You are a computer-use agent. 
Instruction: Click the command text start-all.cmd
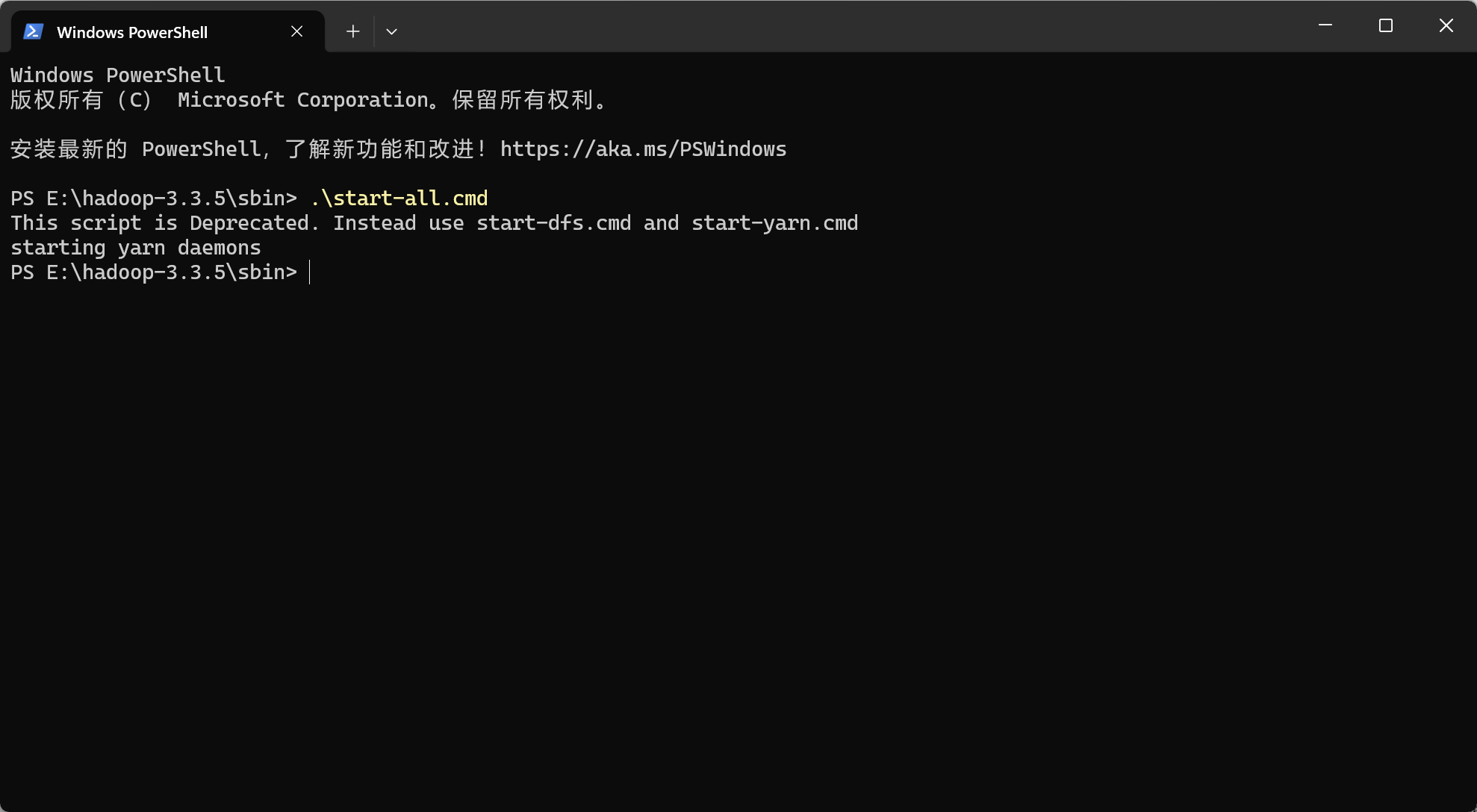pos(399,198)
